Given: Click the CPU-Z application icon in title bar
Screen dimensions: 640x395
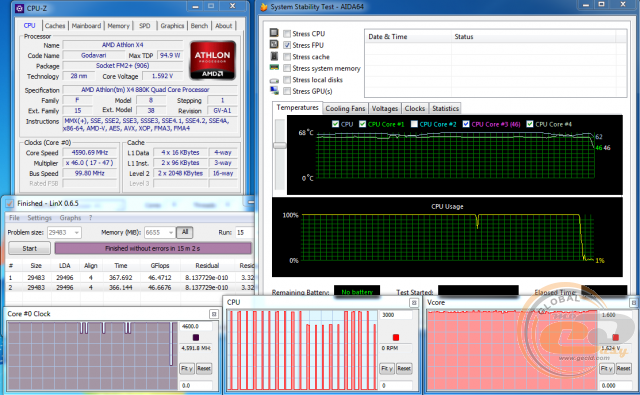Looking at the screenshot, I should coord(19,8).
